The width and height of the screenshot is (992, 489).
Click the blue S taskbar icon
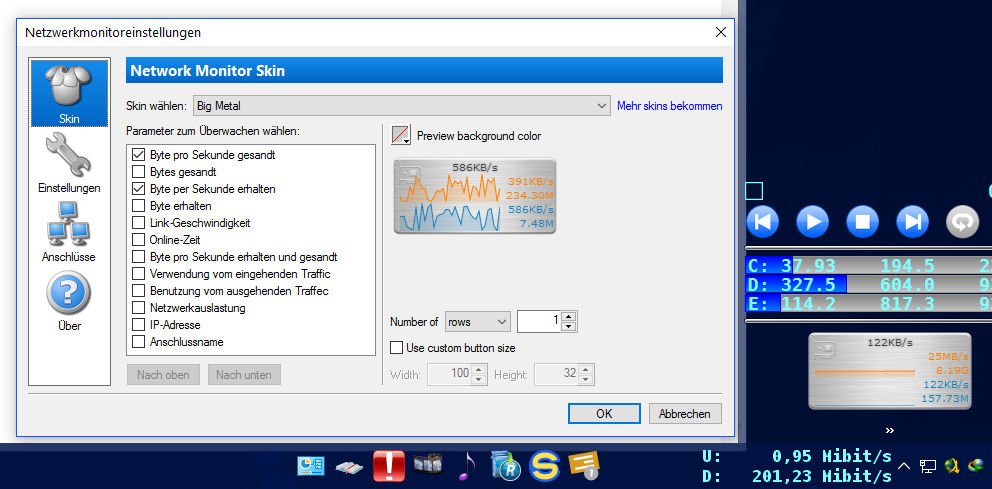tap(544, 466)
